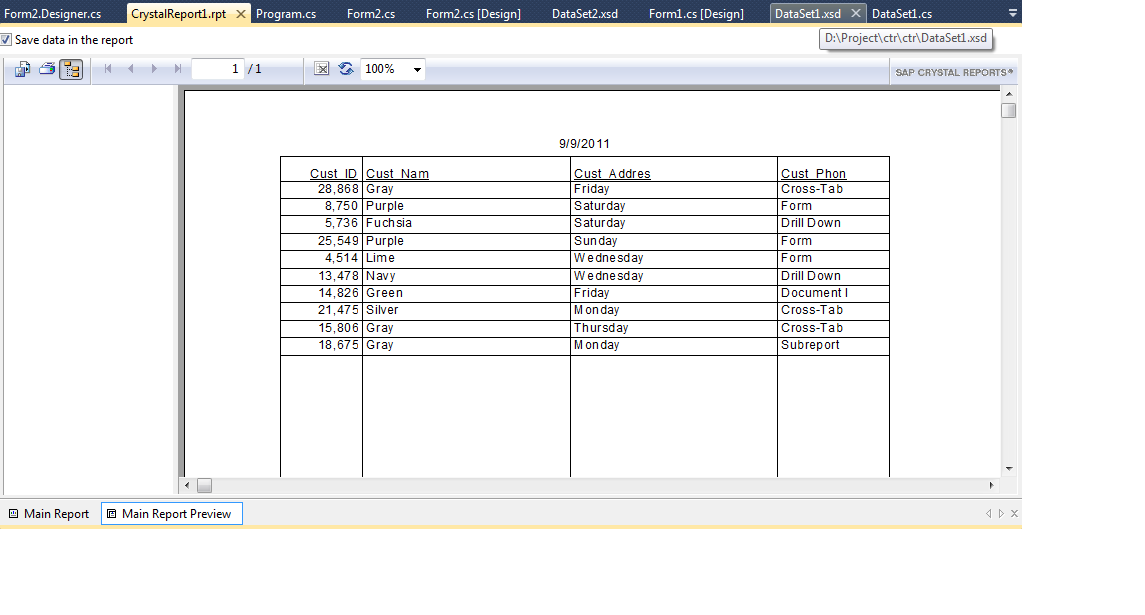The height and width of the screenshot is (615, 1145).
Task: Go to next page arrow
Action: point(153,69)
